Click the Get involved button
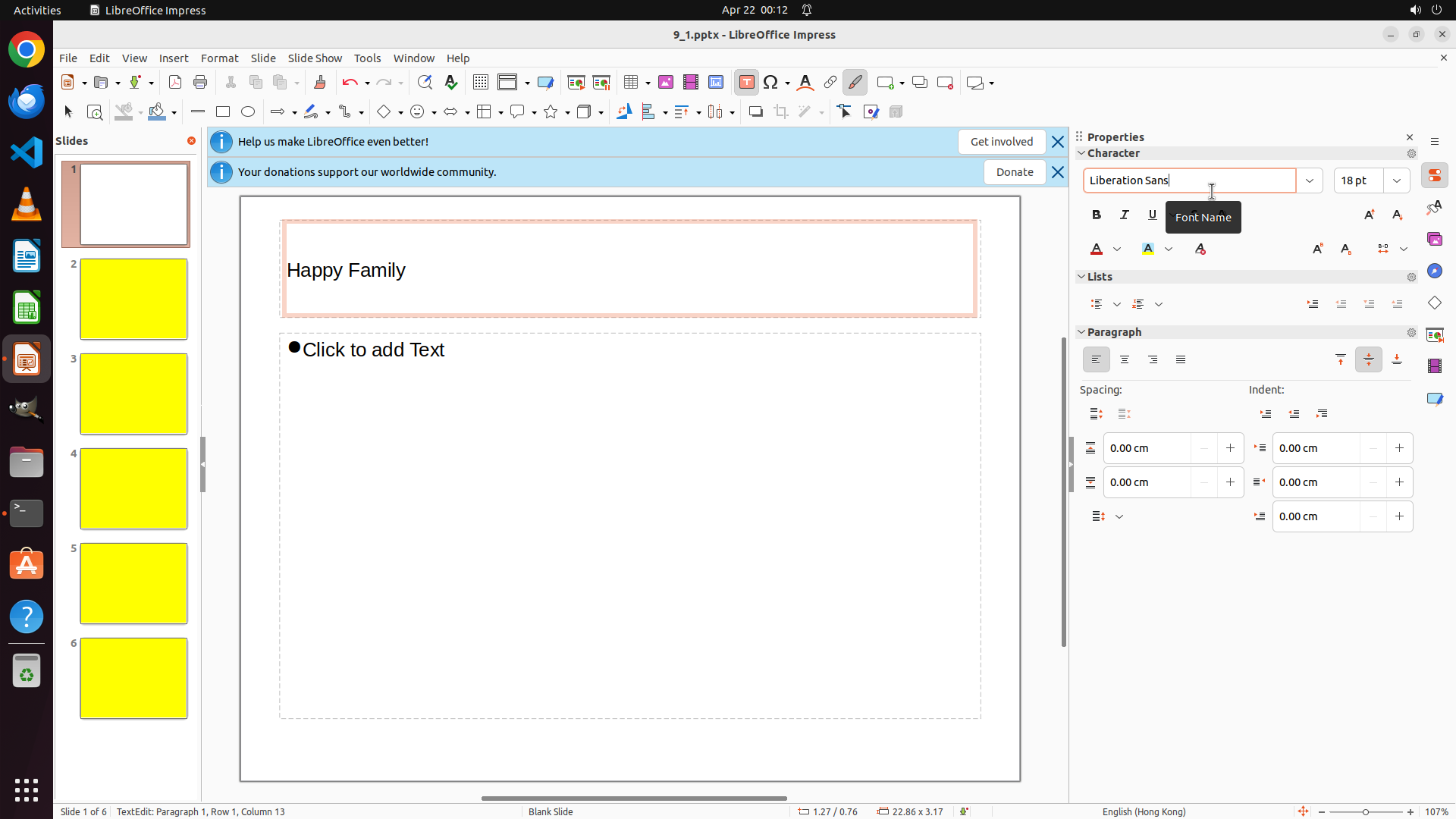This screenshot has height=819, width=1456. (x=1001, y=142)
